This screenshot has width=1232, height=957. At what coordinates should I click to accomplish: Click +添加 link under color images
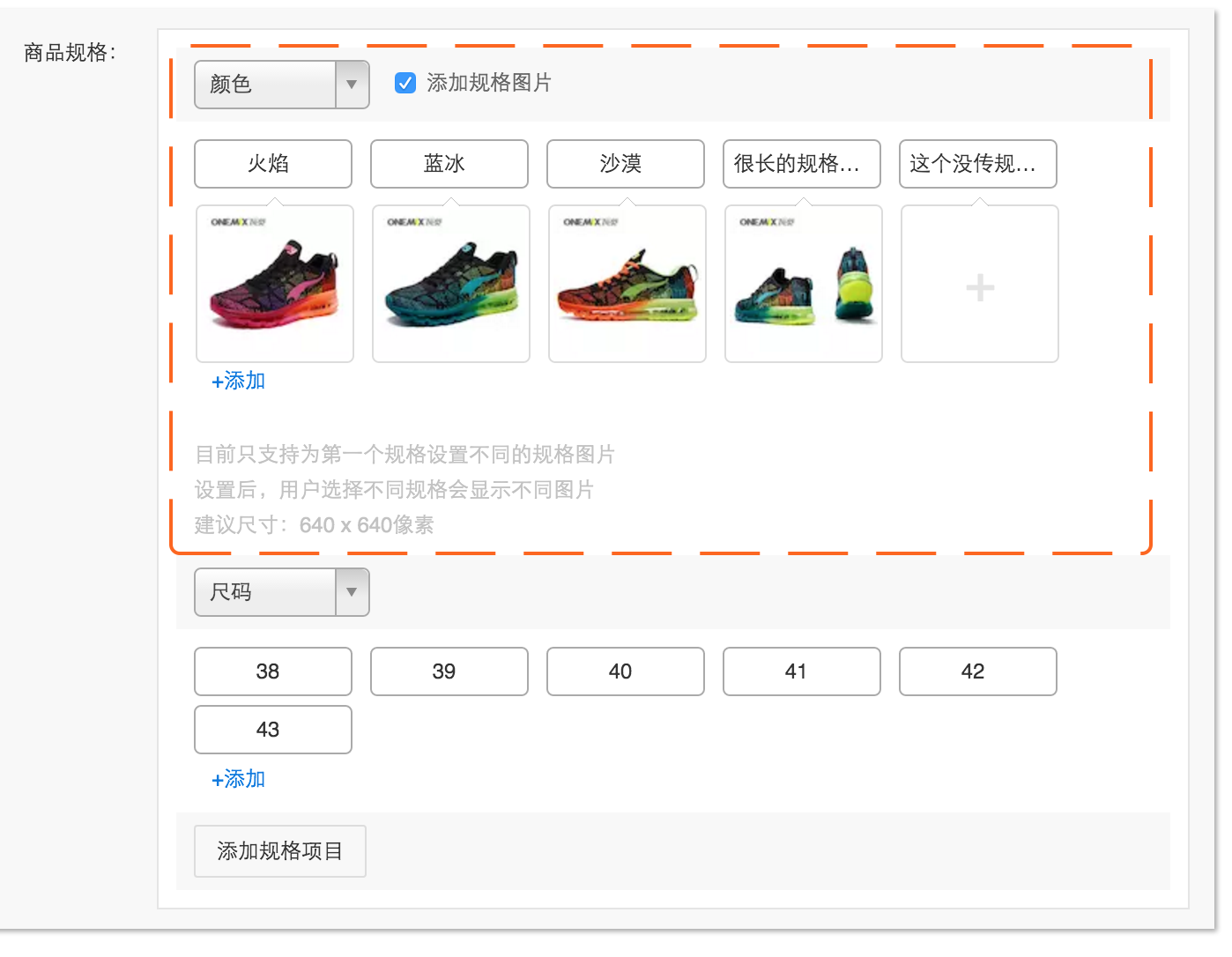point(238,381)
